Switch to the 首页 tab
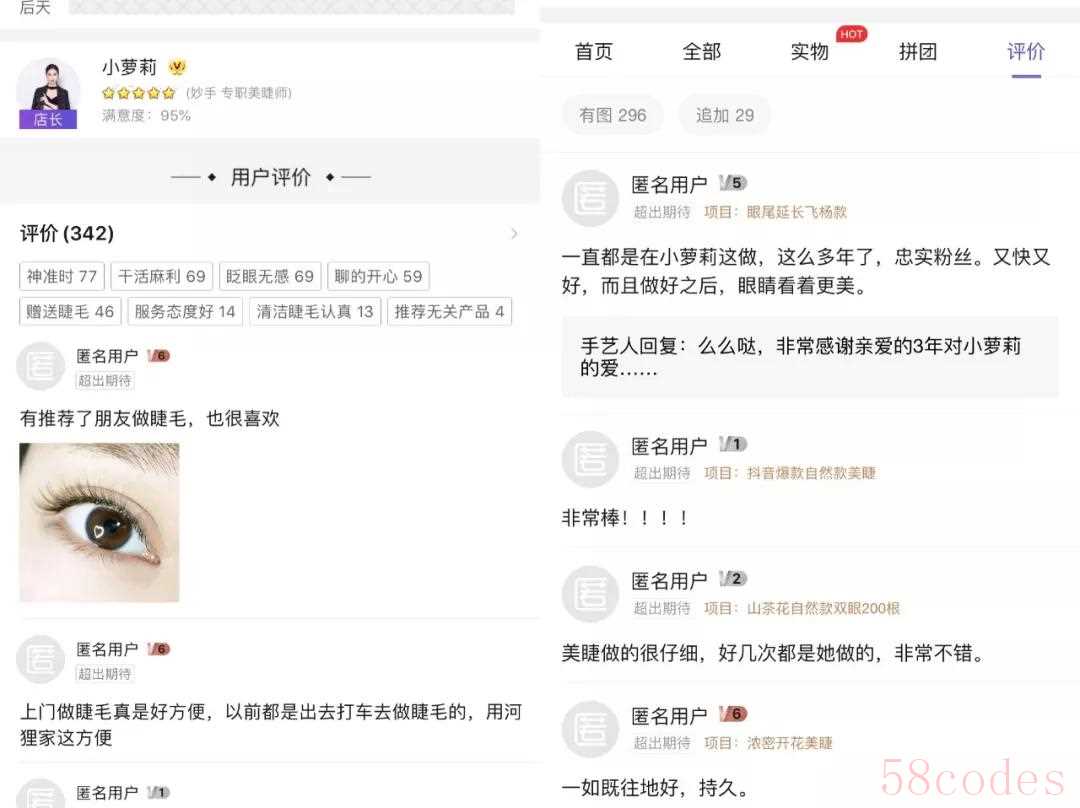Image resolution: width=1080 pixels, height=808 pixels. pos(594,52)
